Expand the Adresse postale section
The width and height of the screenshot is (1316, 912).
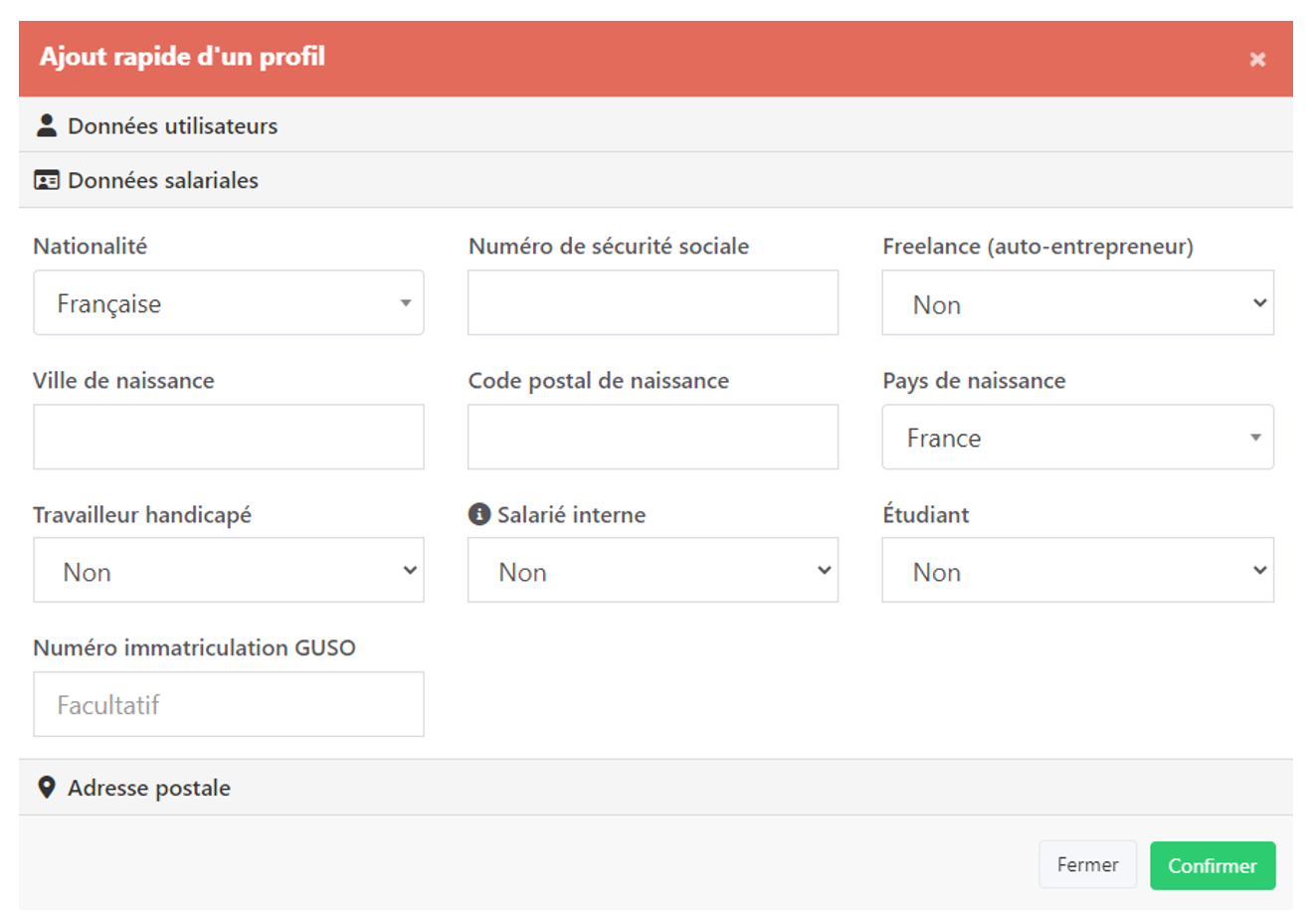click(149, 789)
